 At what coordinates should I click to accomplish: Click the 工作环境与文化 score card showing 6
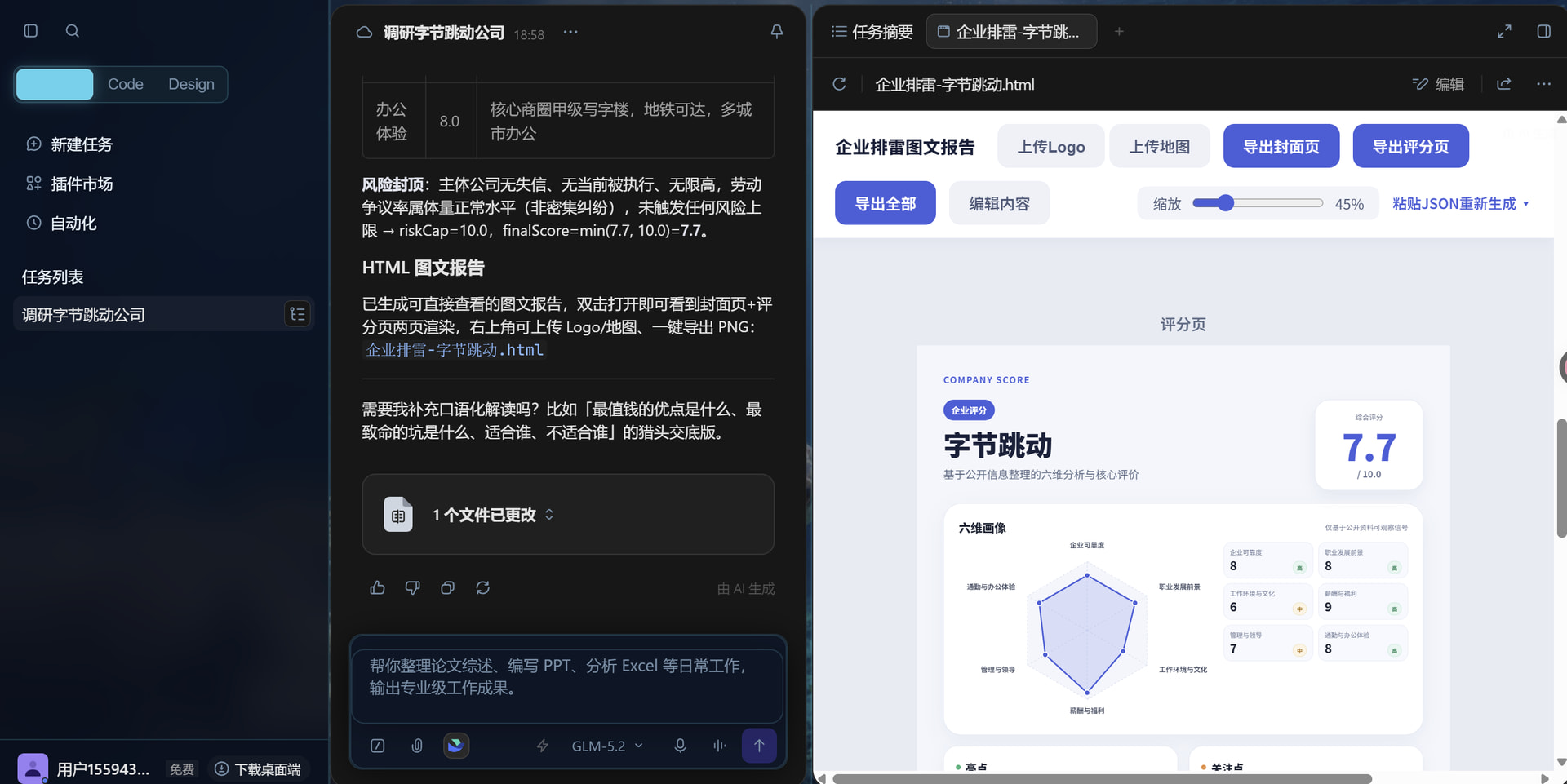[x=1267, y=600]
